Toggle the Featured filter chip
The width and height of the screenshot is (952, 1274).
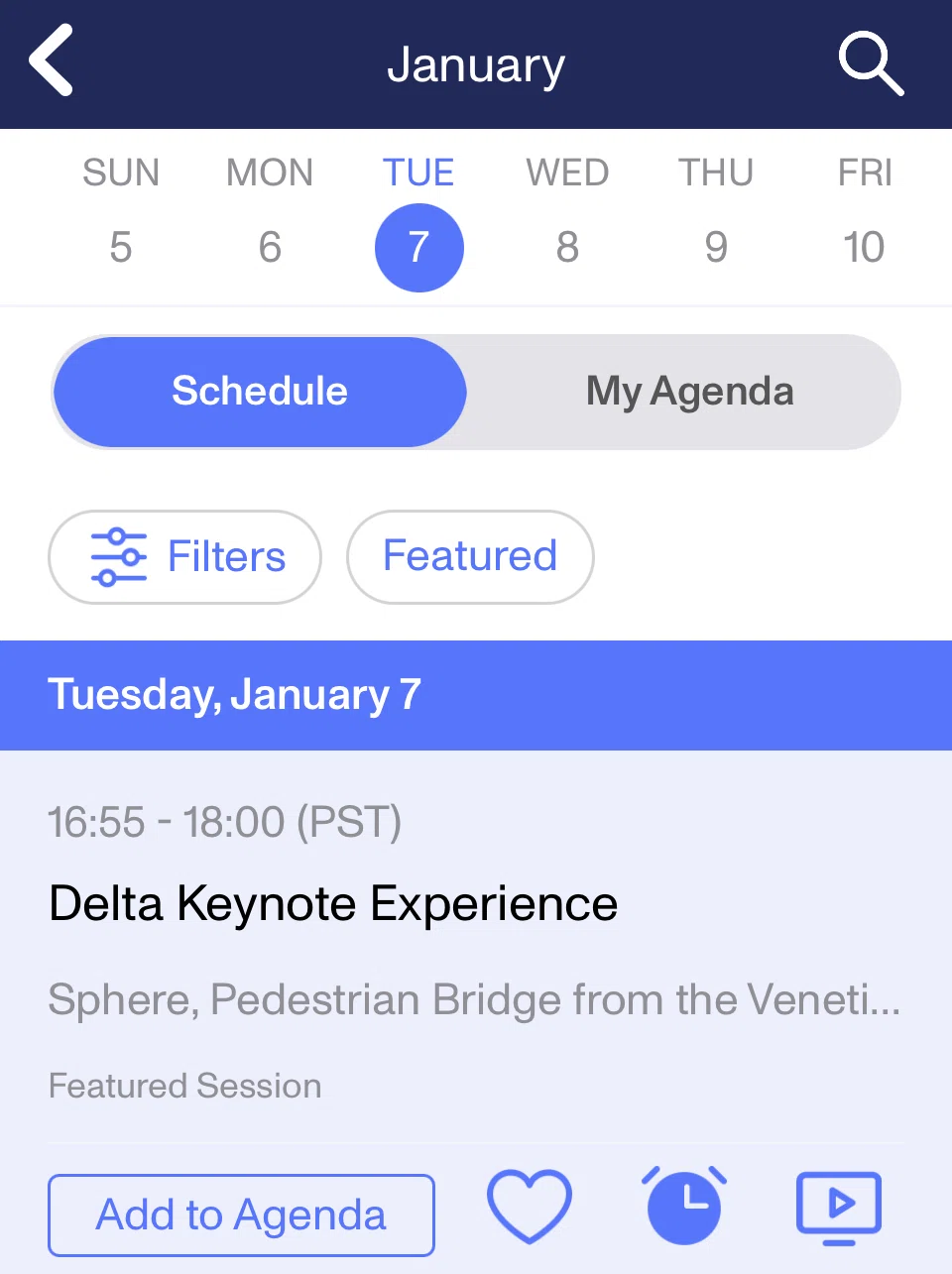click(x=470, y=557)
